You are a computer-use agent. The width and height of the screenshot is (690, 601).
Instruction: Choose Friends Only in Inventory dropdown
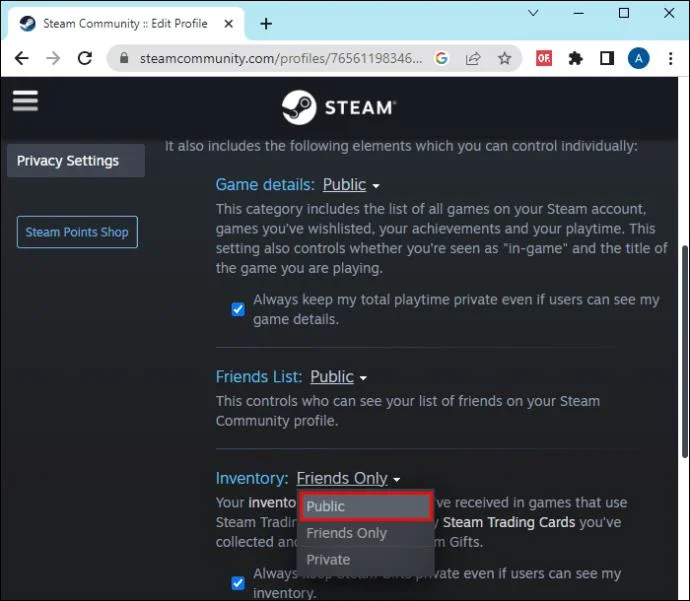(x=365, y=533)
